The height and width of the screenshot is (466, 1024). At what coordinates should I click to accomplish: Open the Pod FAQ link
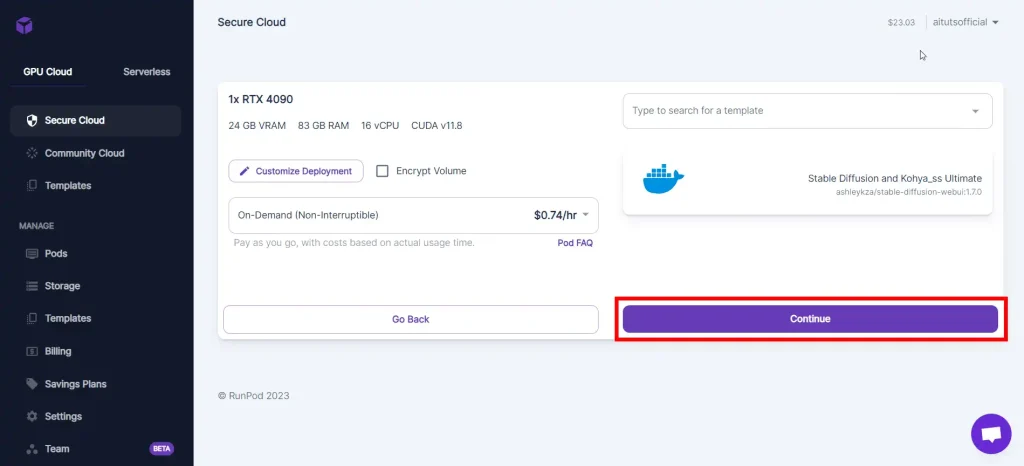pyautogui.click(x=575, y=243)
